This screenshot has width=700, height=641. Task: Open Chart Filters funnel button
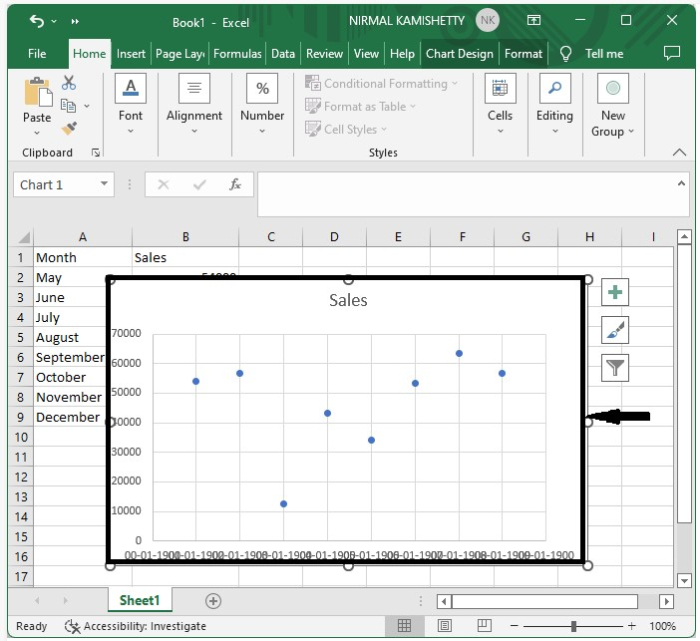pyautogui.click(x=615, y=368)
